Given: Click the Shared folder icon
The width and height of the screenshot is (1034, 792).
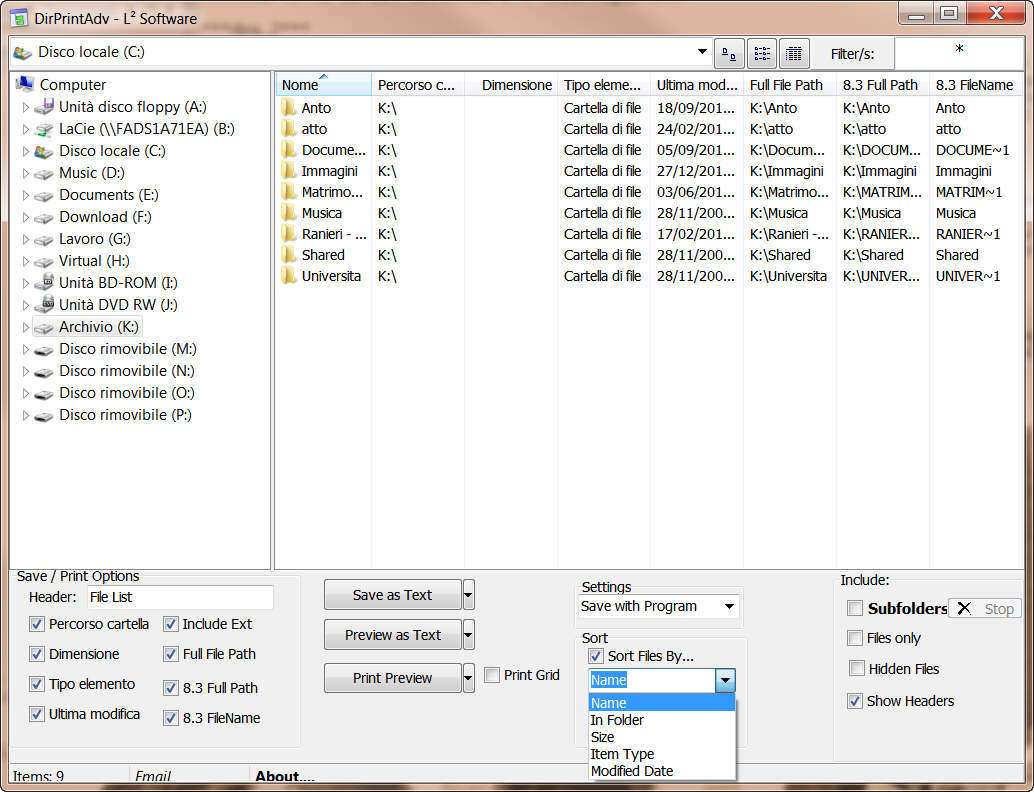Looking at the screenshot, I should pos(289,255).
